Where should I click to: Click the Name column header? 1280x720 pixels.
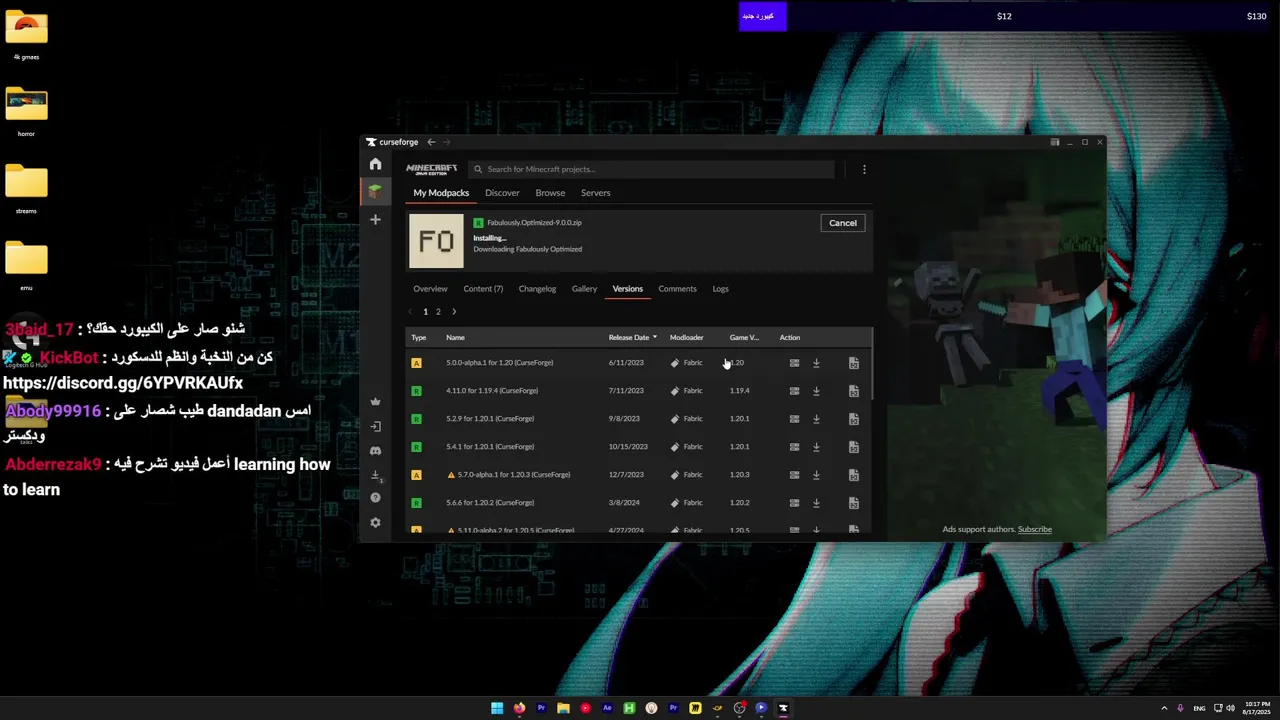point(455,337)
